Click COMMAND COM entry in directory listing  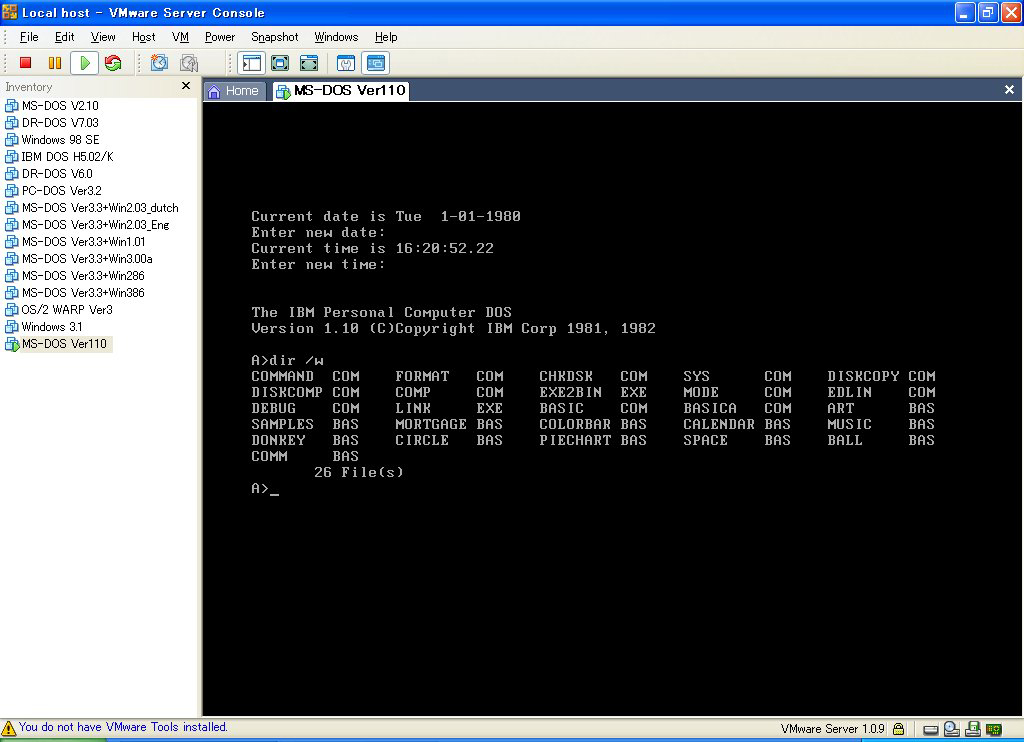coord(305,376)
